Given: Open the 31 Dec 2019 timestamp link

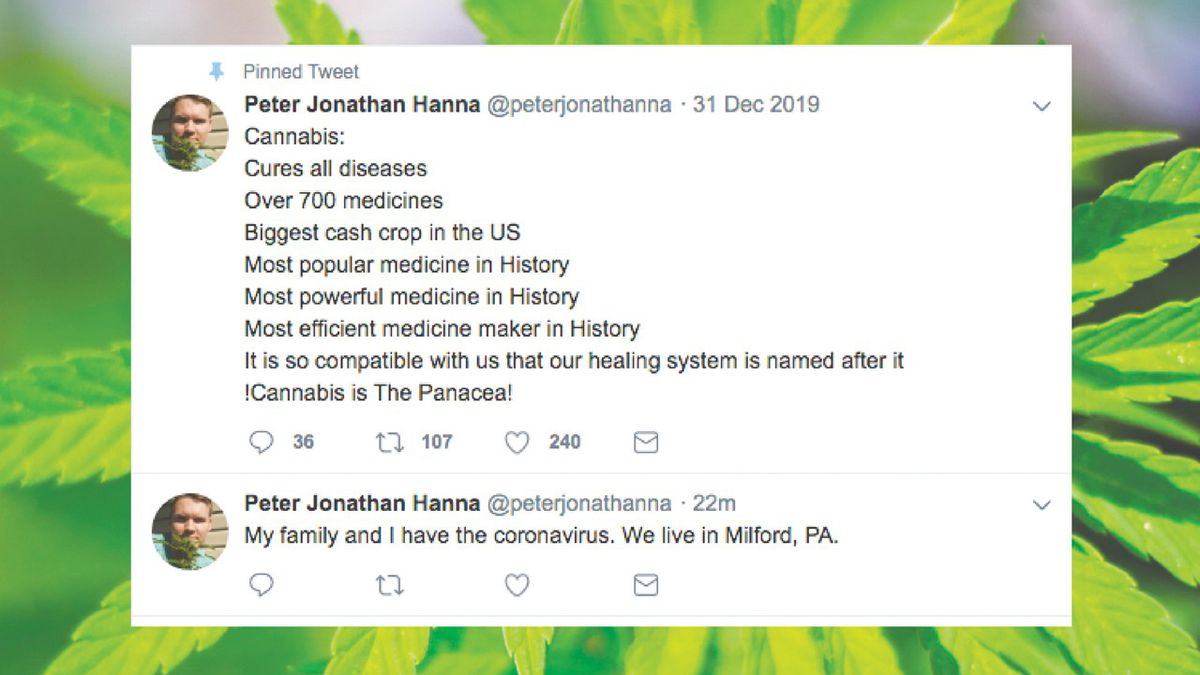Looking at the screenshot, I should pyautogui.click(x=756, y=105).
